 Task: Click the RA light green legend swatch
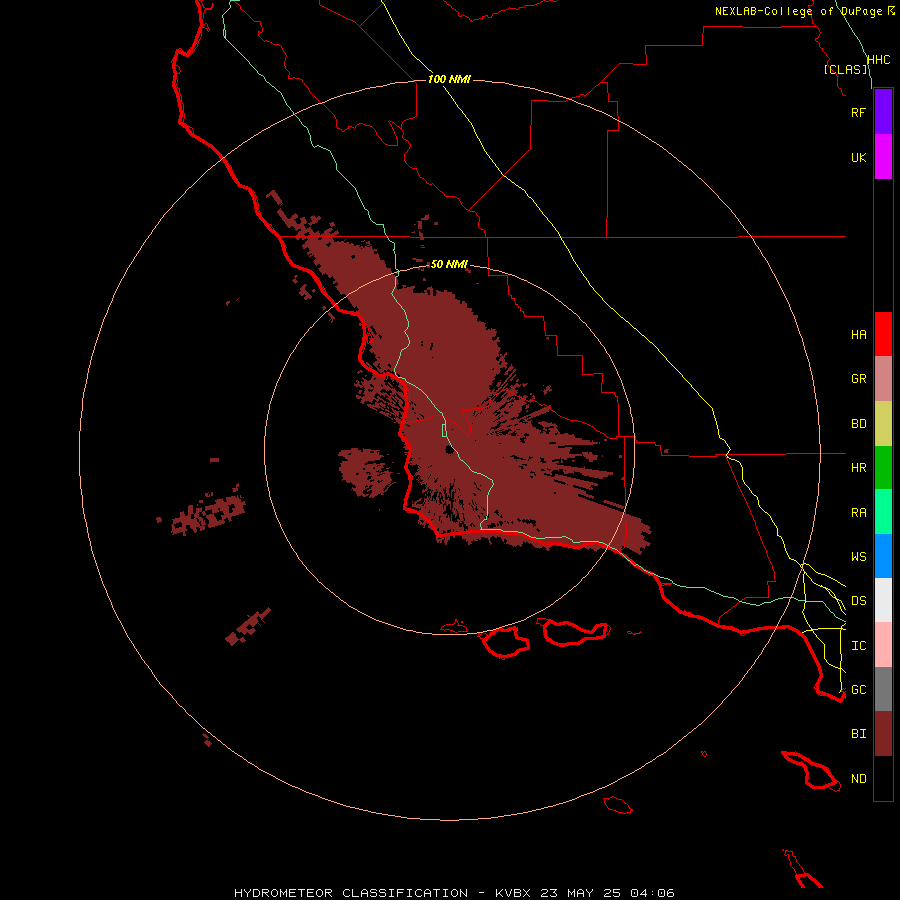point(883,512)
